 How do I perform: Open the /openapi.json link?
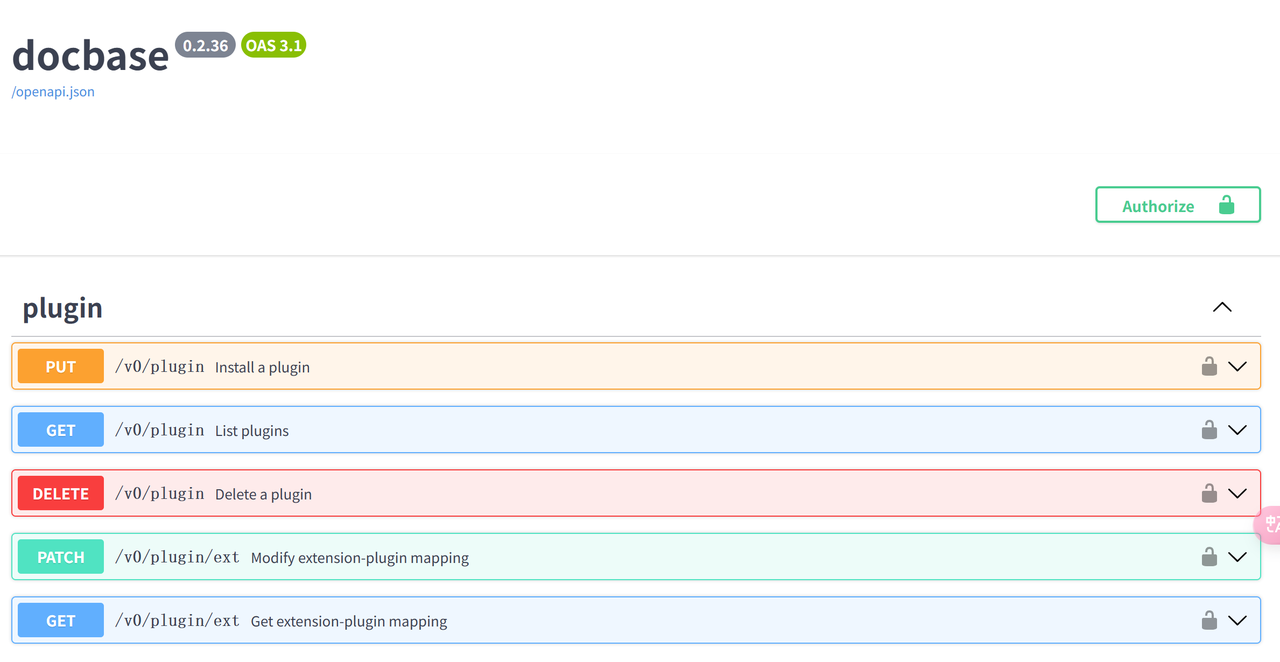pos(53,92)
